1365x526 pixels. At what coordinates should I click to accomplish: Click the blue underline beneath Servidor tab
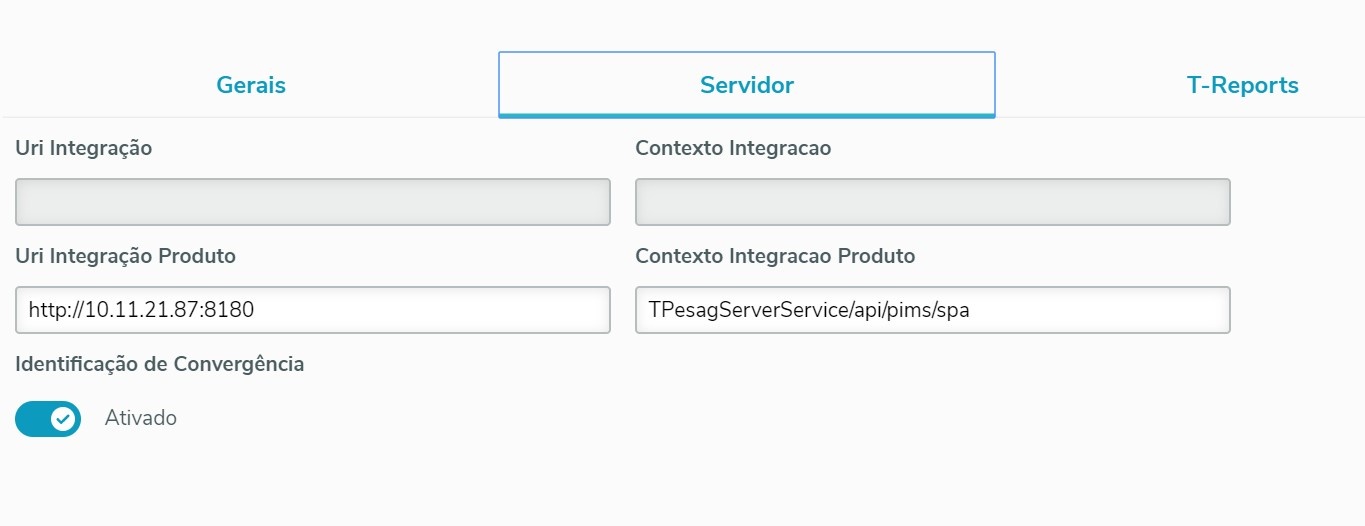tap(746, 116)
